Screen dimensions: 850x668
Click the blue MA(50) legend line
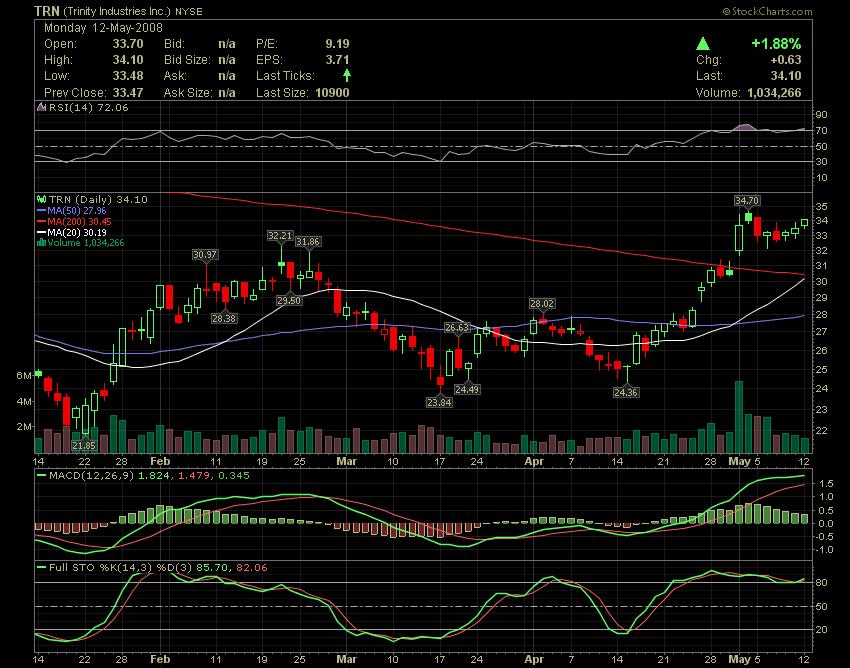(41, 210)
